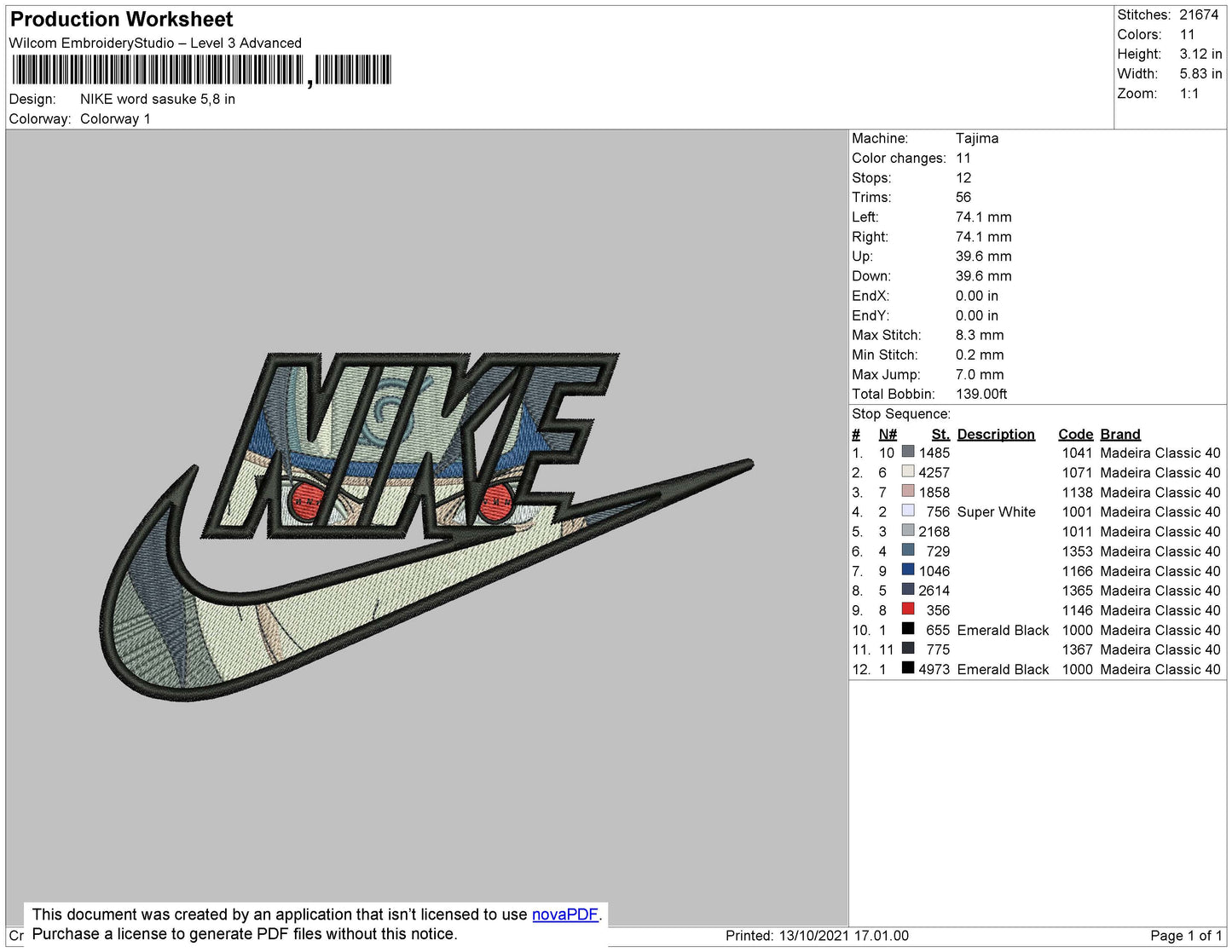The width and height of the screenshot is (1232, 952).
Task: Click the 'Production Worksheet' title
Action: pyautogui.click(x=121, y=19)
